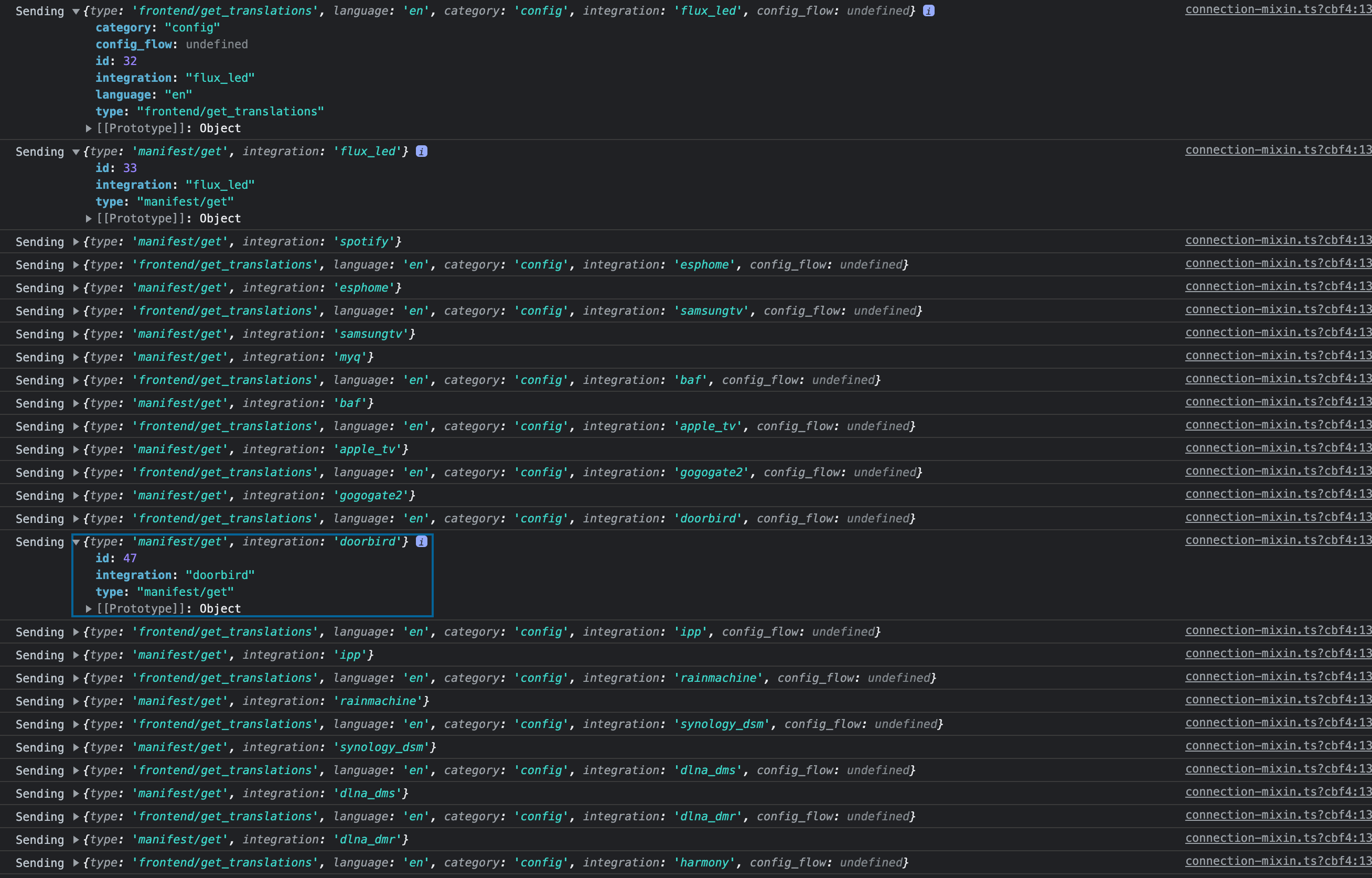Expand Prototype under flux_led manifest object
1372x878 pixels.
(88, 219)
